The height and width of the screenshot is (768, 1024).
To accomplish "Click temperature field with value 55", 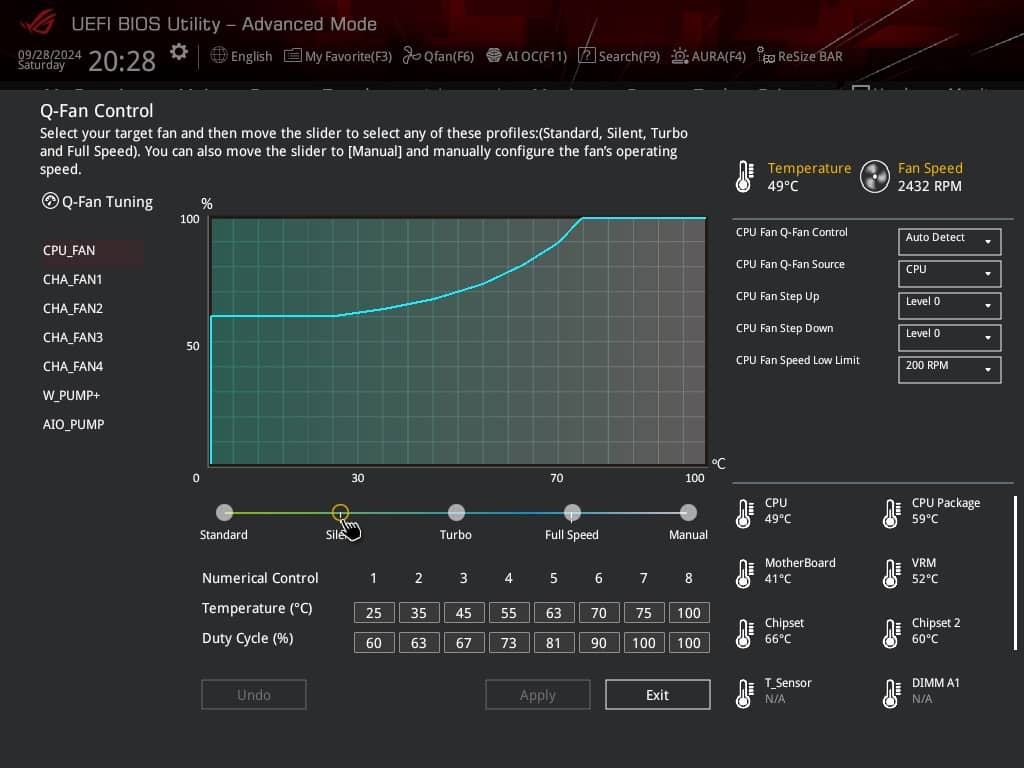I will (x=509, y=613).
